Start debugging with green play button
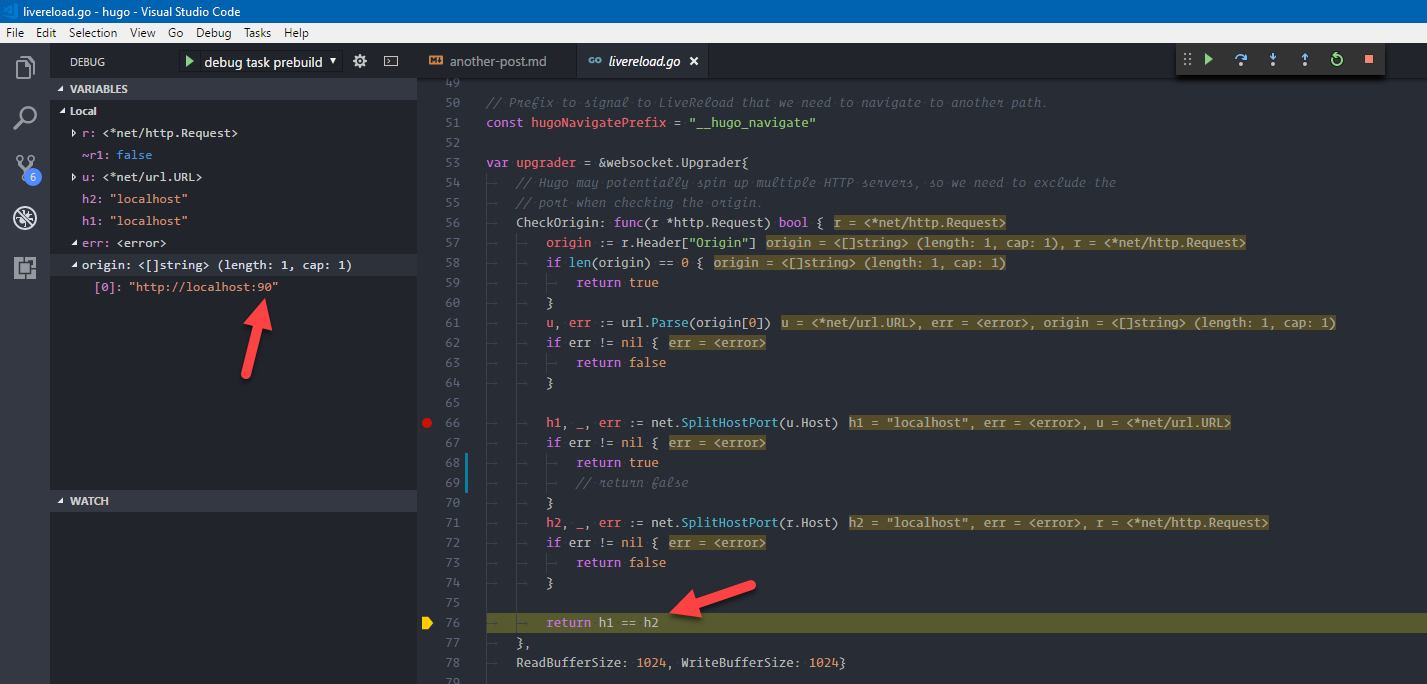The width and height of the screenshot is (1427, 684). tap(189, 61)
